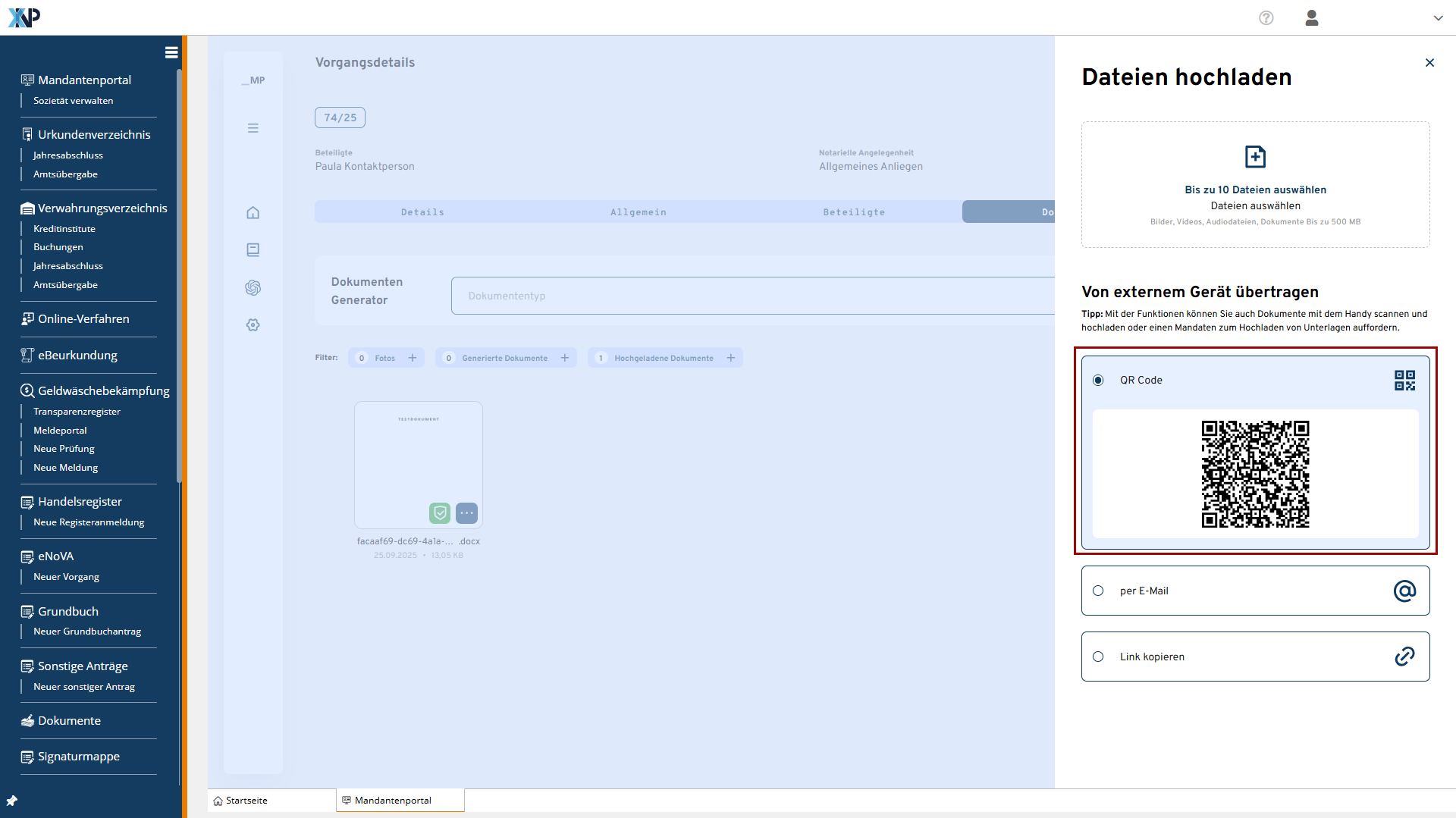The image size is (1456, 818).
Task: Switch to the Beteiligte tab
Action: point(854,212)
